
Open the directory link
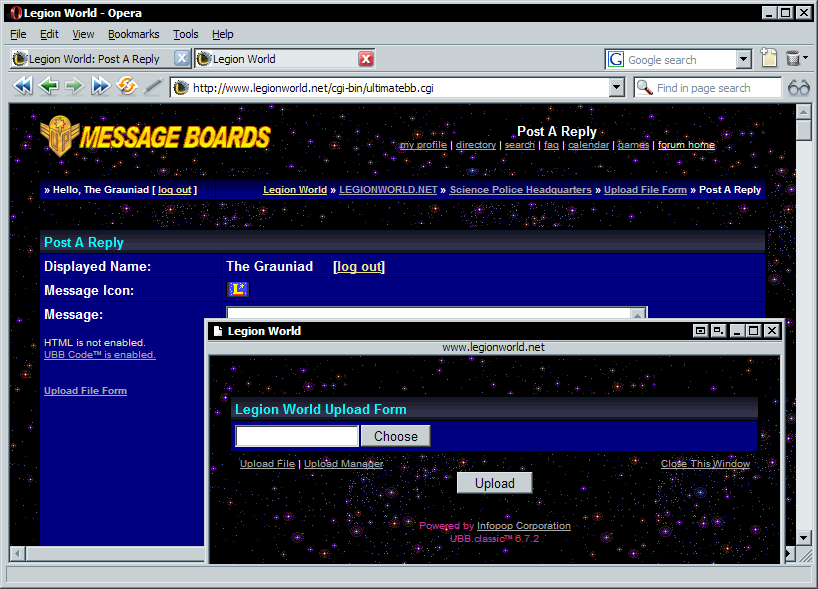click(476, 145)
